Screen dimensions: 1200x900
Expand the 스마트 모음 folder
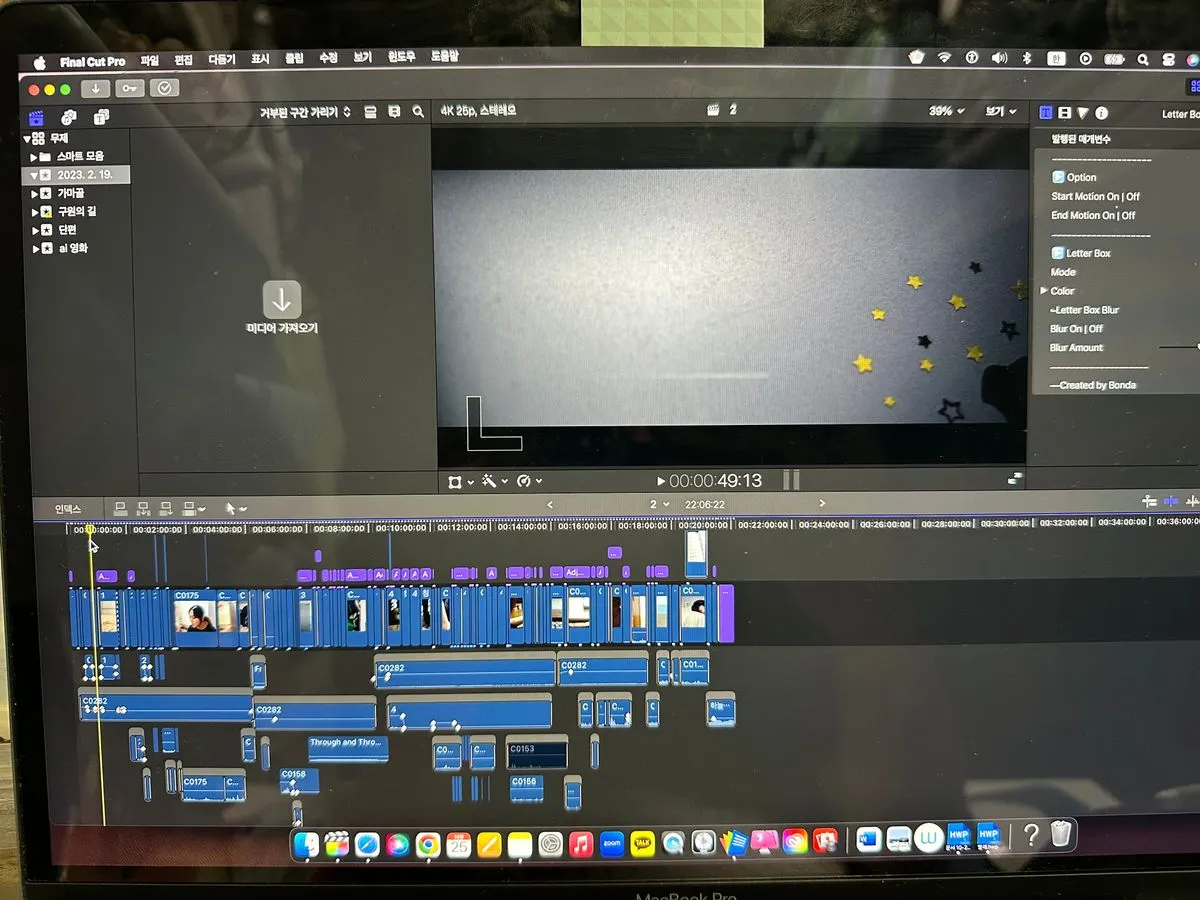click(x=34, y=157)
